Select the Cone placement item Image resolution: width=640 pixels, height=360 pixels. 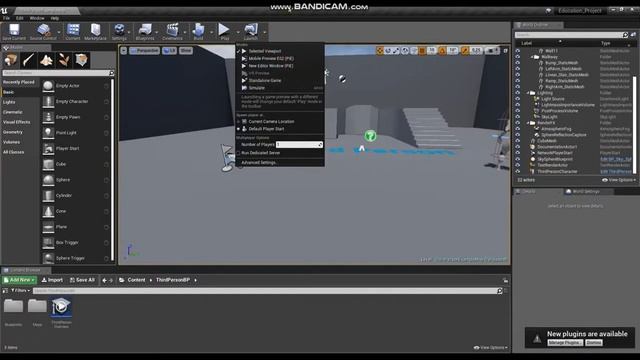click(x=76, y=211)
